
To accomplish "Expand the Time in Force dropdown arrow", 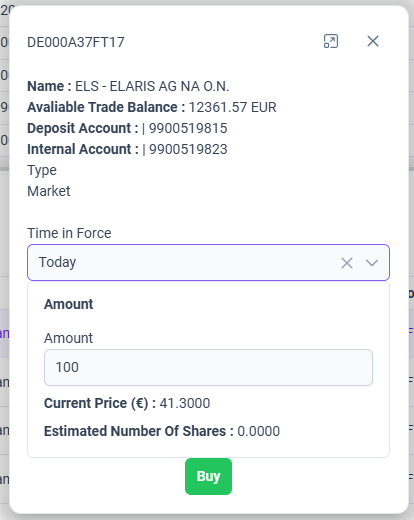I will click(372, 263).
